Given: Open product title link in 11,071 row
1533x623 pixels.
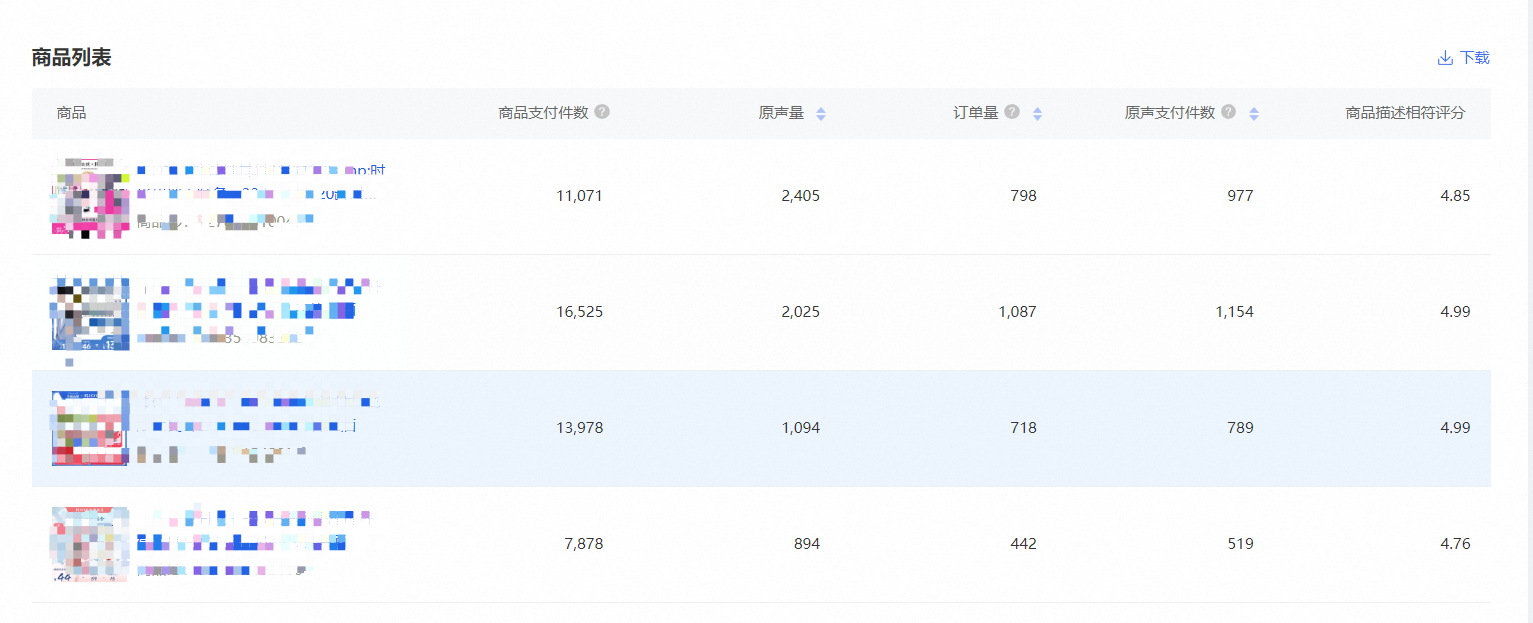Looking at the screenshot, I should 260,183.
